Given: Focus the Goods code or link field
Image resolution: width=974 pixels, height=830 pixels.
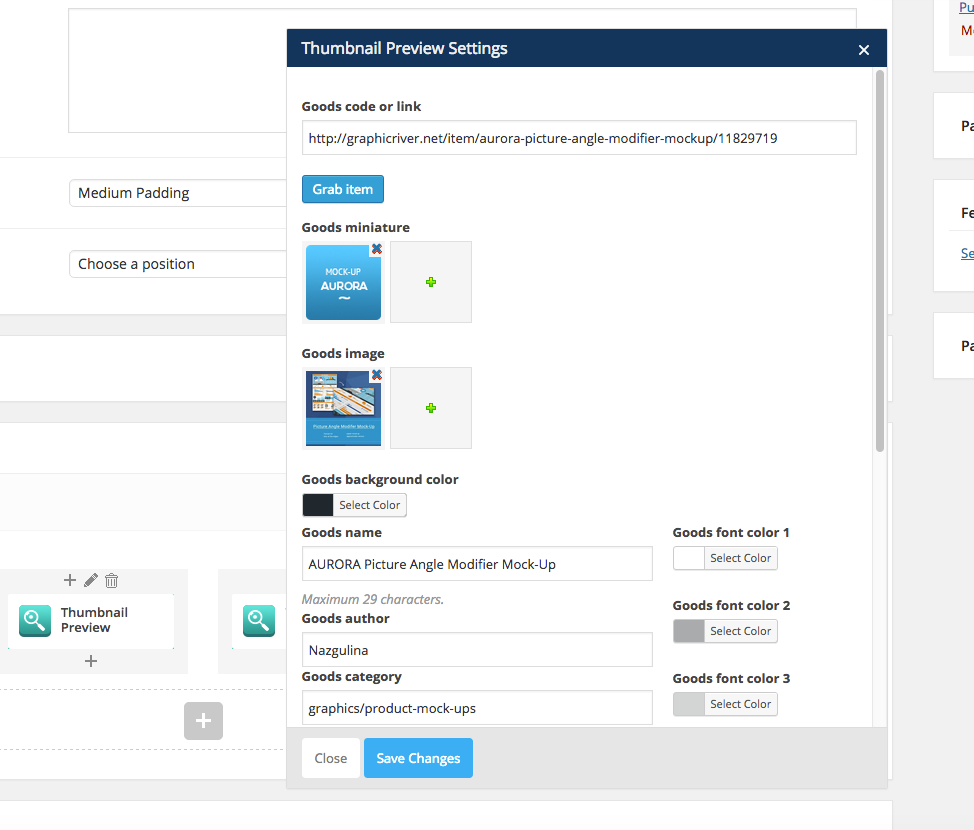Looking at the screenshot, I should (579, 138).
